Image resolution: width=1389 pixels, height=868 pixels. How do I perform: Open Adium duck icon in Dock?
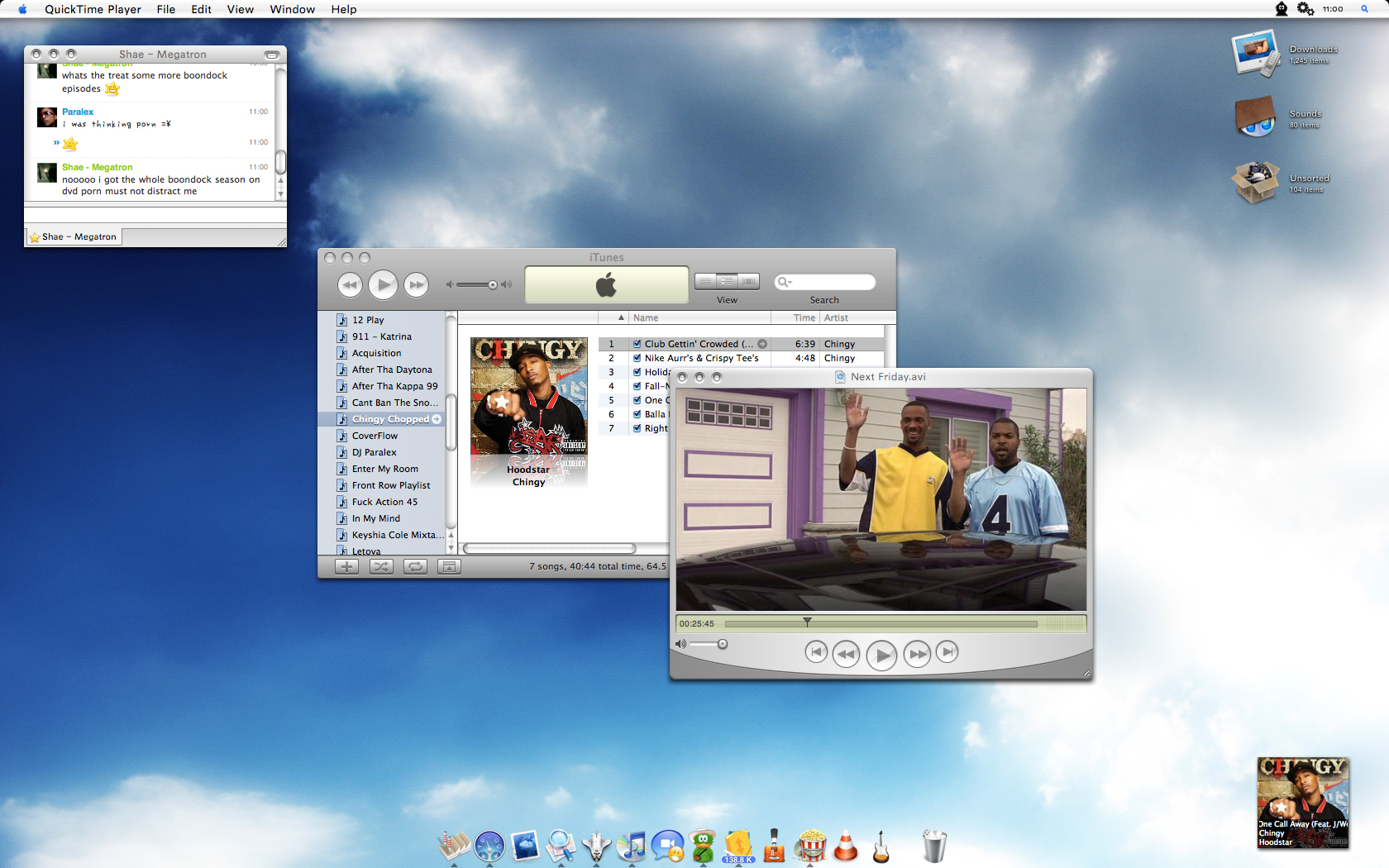pos(703,846)
